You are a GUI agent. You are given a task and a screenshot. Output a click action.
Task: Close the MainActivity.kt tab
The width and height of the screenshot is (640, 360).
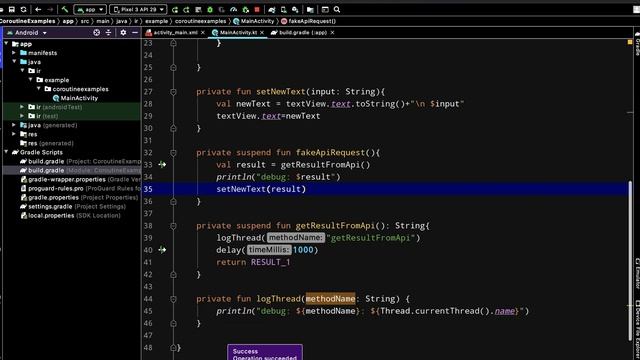tap(262, 33)
